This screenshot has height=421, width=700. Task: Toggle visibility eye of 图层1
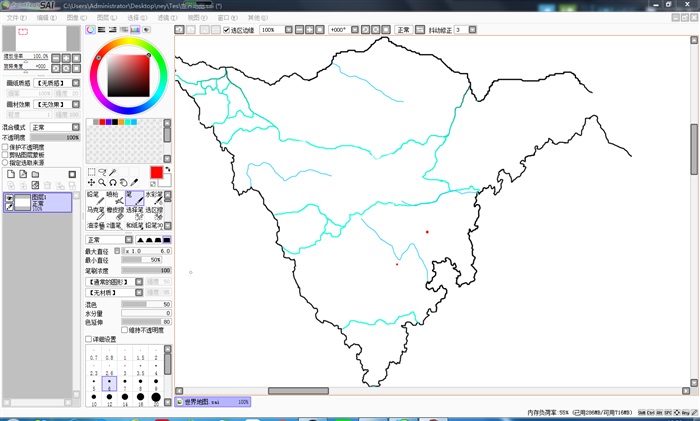point(10,199)
